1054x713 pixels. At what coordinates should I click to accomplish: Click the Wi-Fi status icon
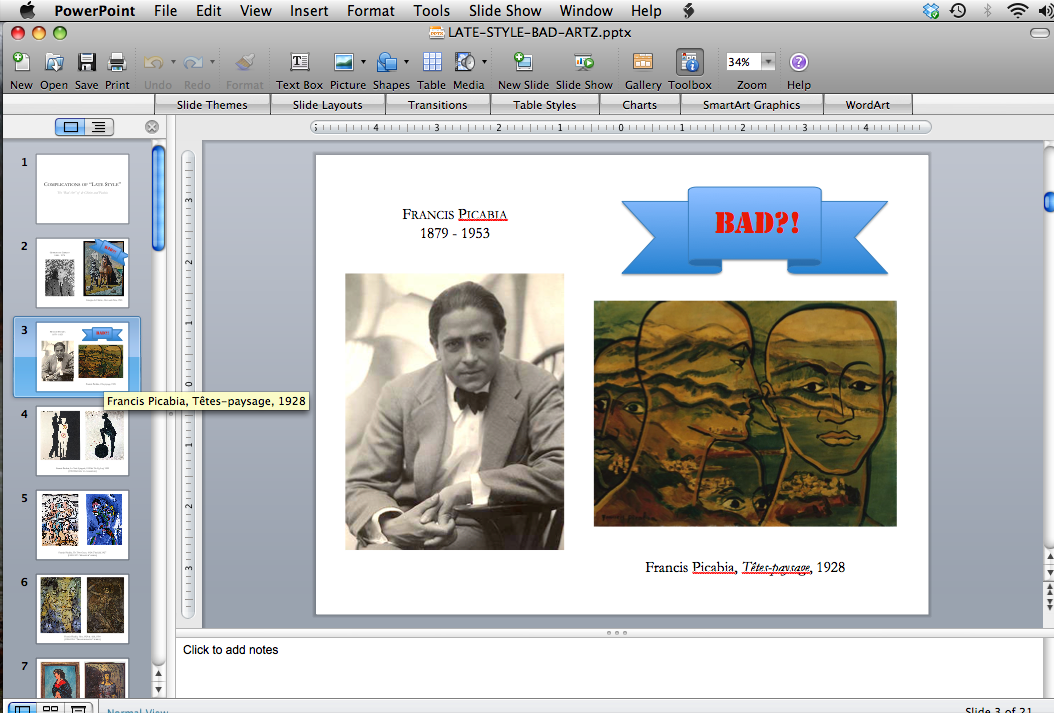click(1018, 10)
